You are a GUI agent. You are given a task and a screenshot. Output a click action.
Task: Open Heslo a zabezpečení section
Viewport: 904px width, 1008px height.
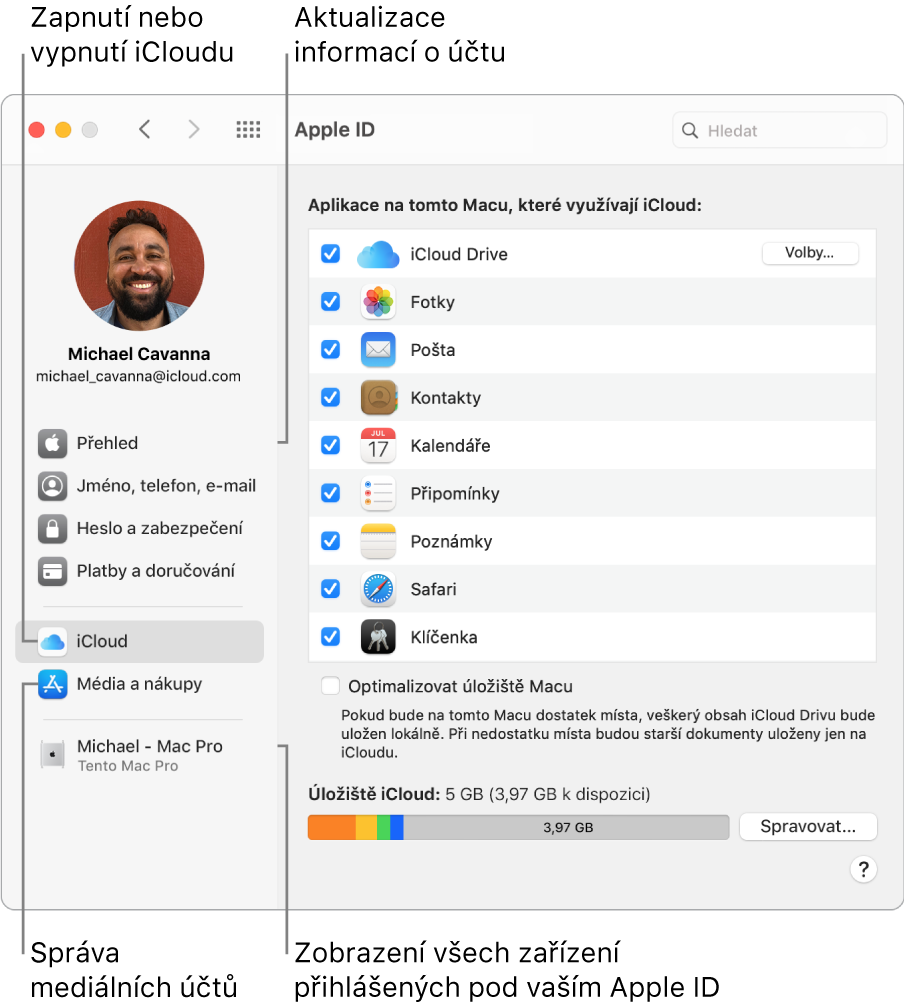(x=140, y=528)
